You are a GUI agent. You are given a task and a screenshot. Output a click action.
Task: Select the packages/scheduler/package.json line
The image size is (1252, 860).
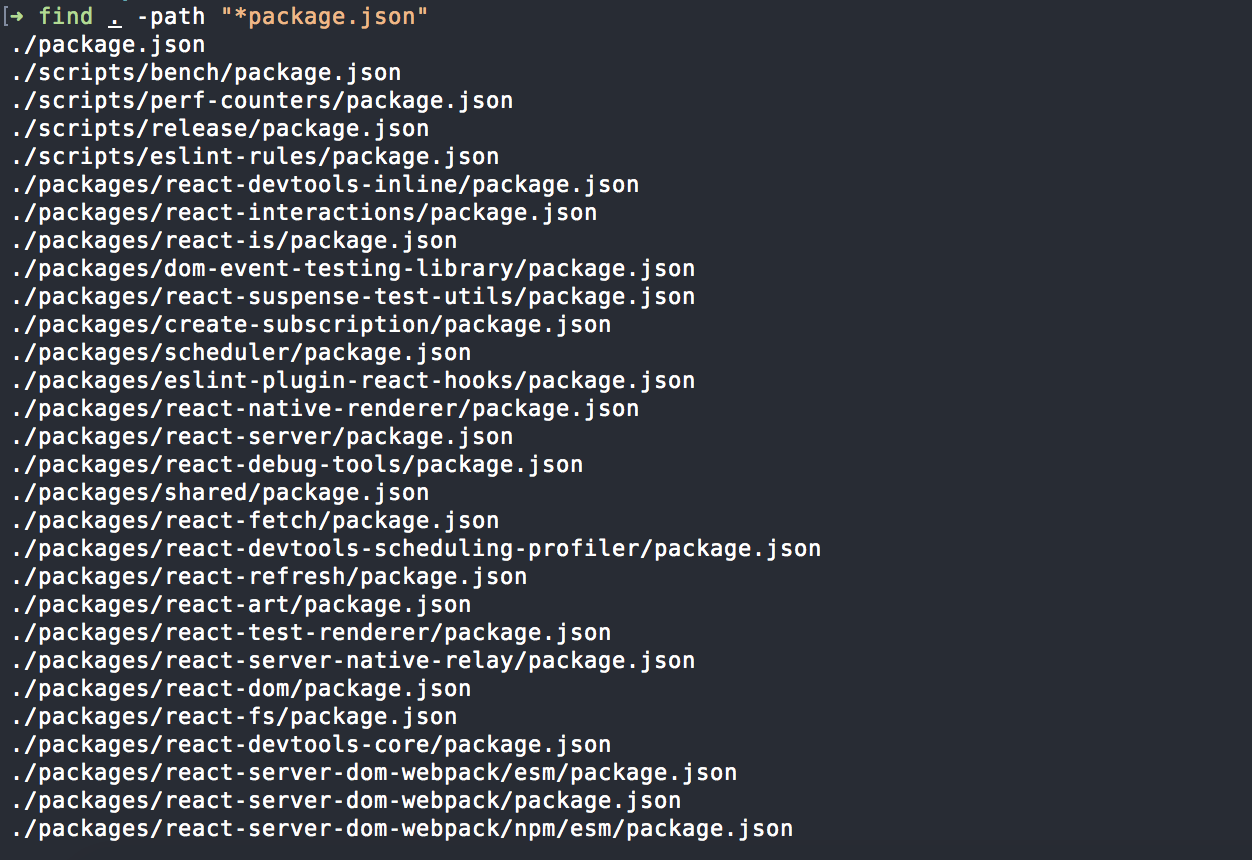click(242, 353)
